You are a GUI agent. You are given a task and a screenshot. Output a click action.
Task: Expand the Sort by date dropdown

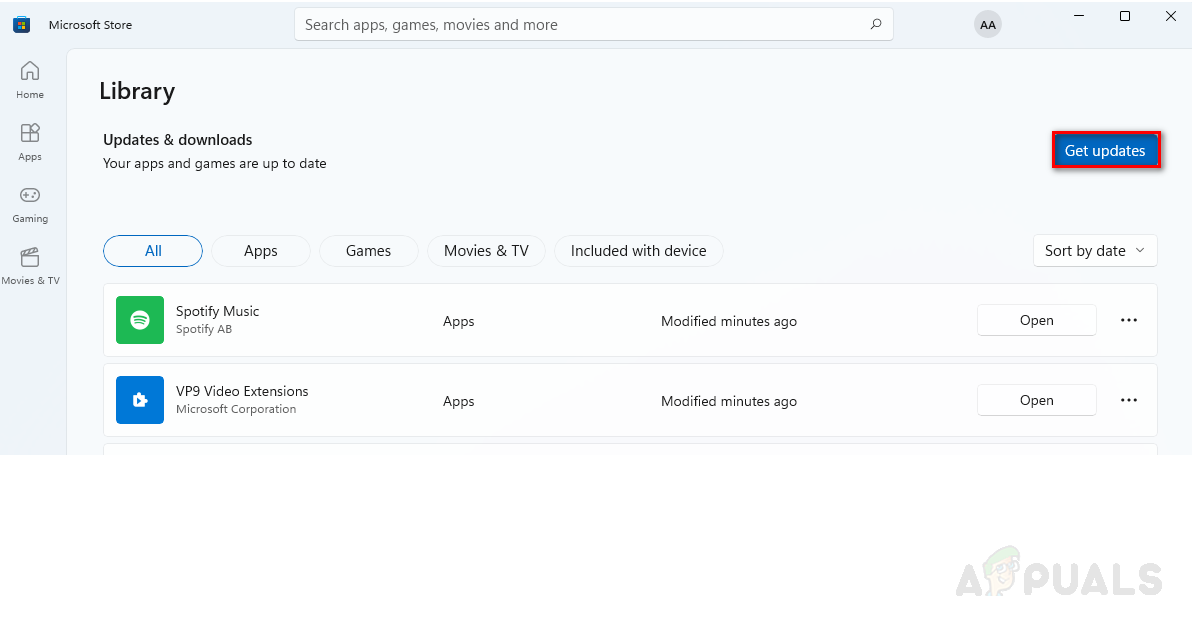click(1095, 251)
